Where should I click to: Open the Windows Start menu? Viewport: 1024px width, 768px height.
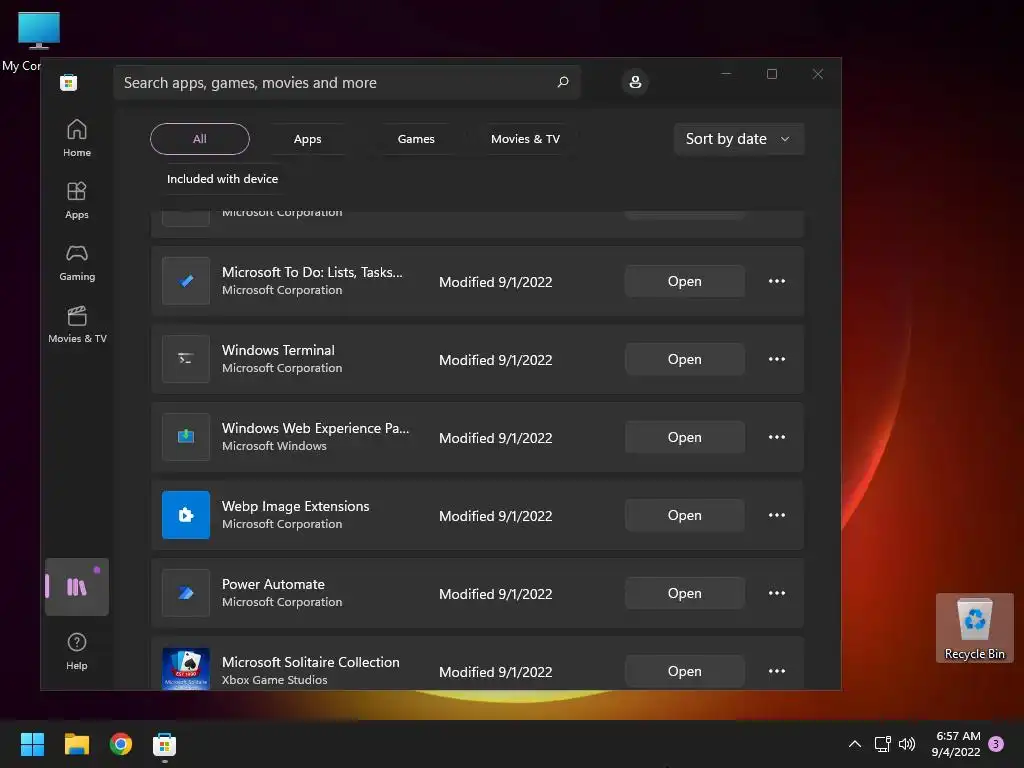(x=32, y=744)
